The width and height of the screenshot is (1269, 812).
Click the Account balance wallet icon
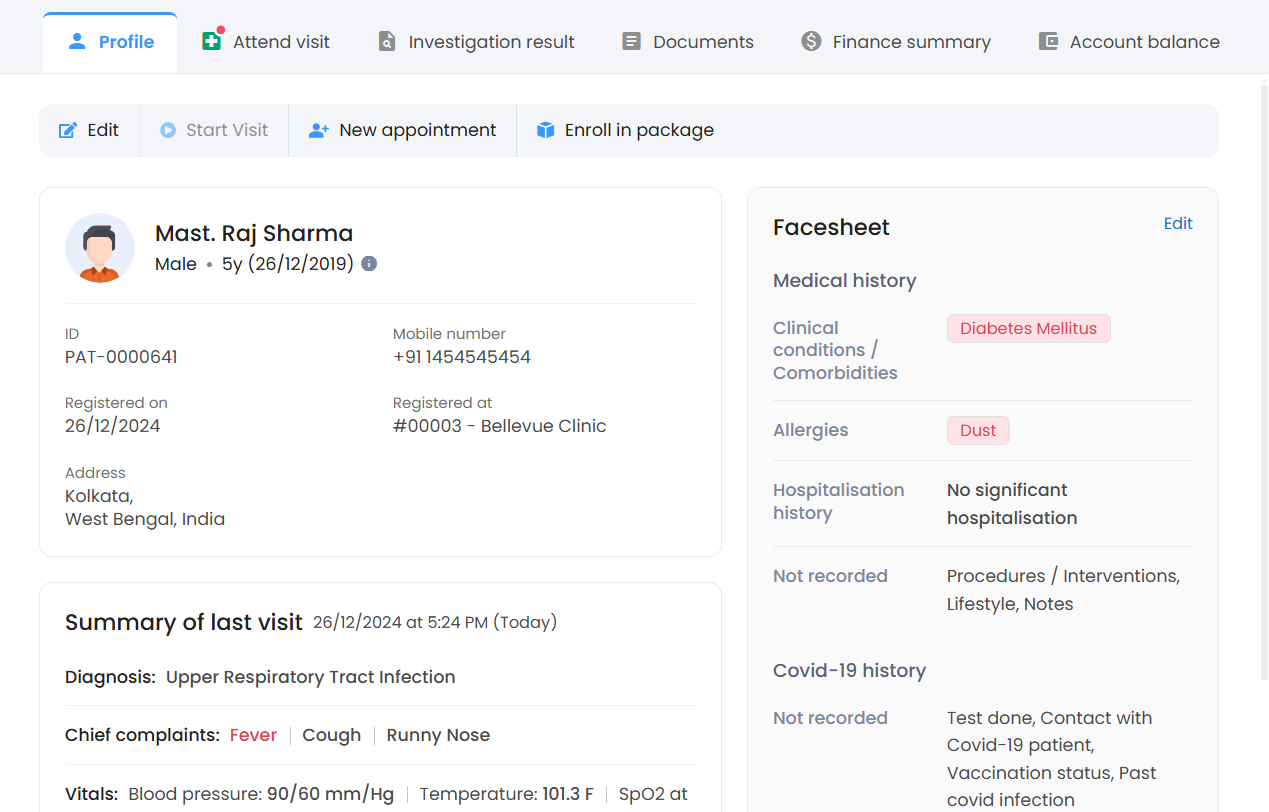pyautogui.click(x=1048, y=42)
